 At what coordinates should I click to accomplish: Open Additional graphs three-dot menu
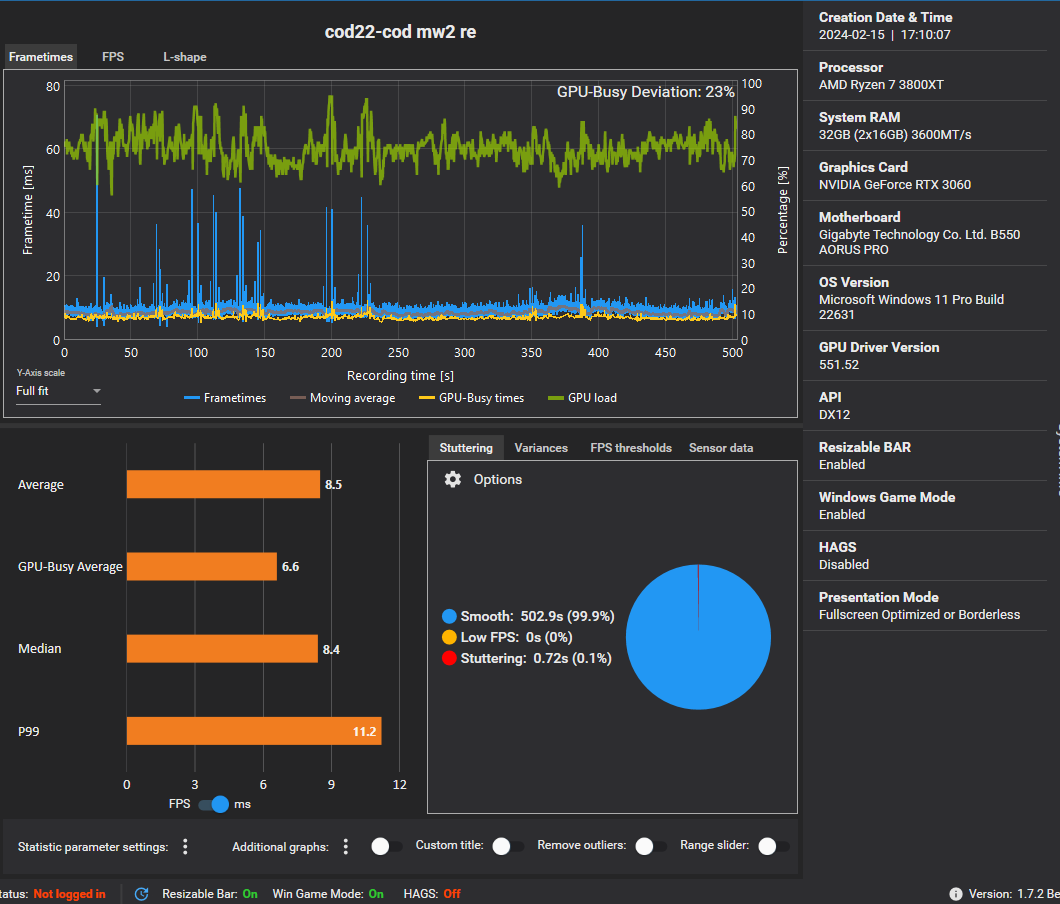click(x=345, y=847)
